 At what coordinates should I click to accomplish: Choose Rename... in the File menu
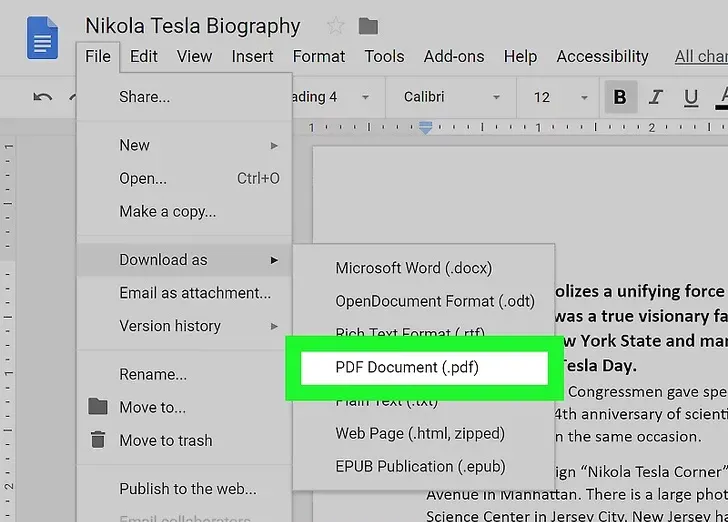[184, 374]
